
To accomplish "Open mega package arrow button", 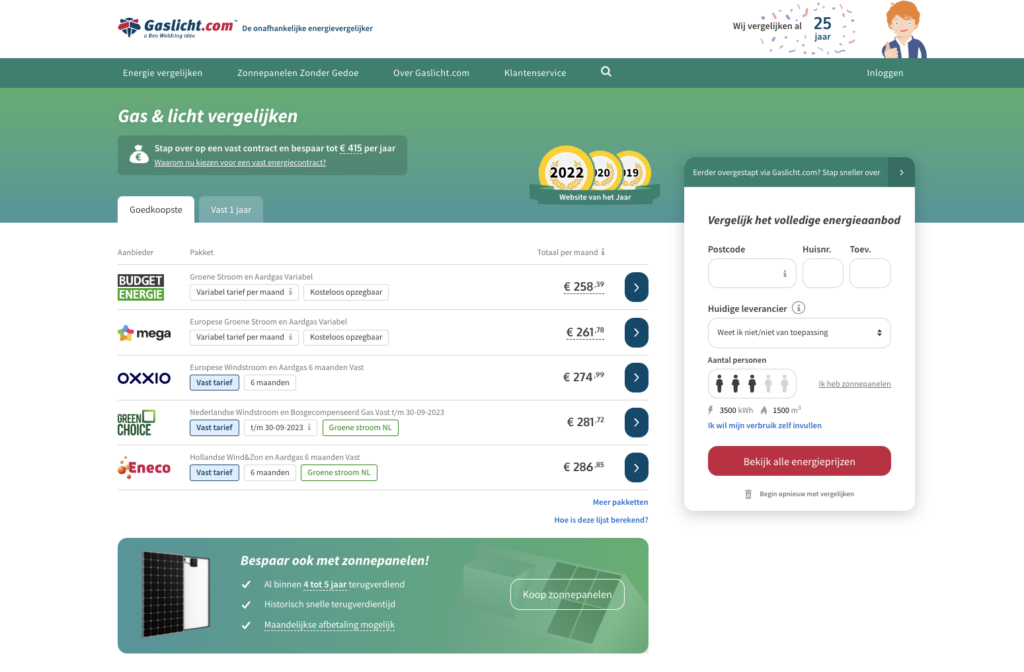I will [636, 332].
